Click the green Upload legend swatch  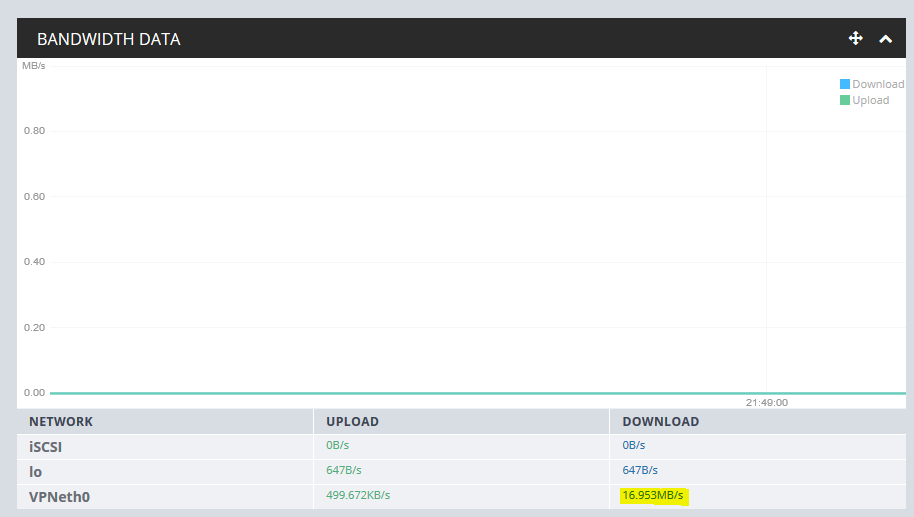click(845, 100)
